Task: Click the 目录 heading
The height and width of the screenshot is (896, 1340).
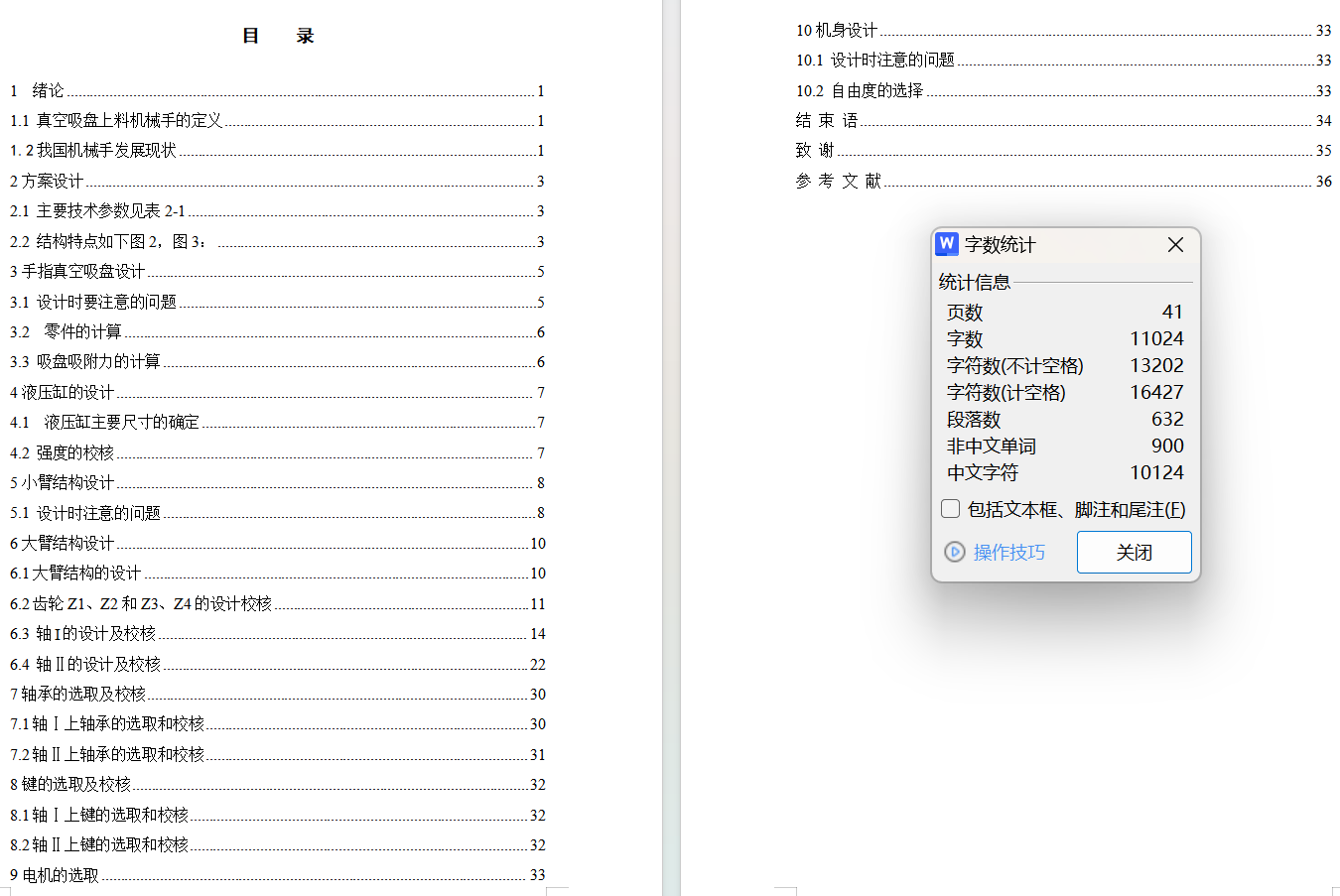Action: (x=278, y=36)
